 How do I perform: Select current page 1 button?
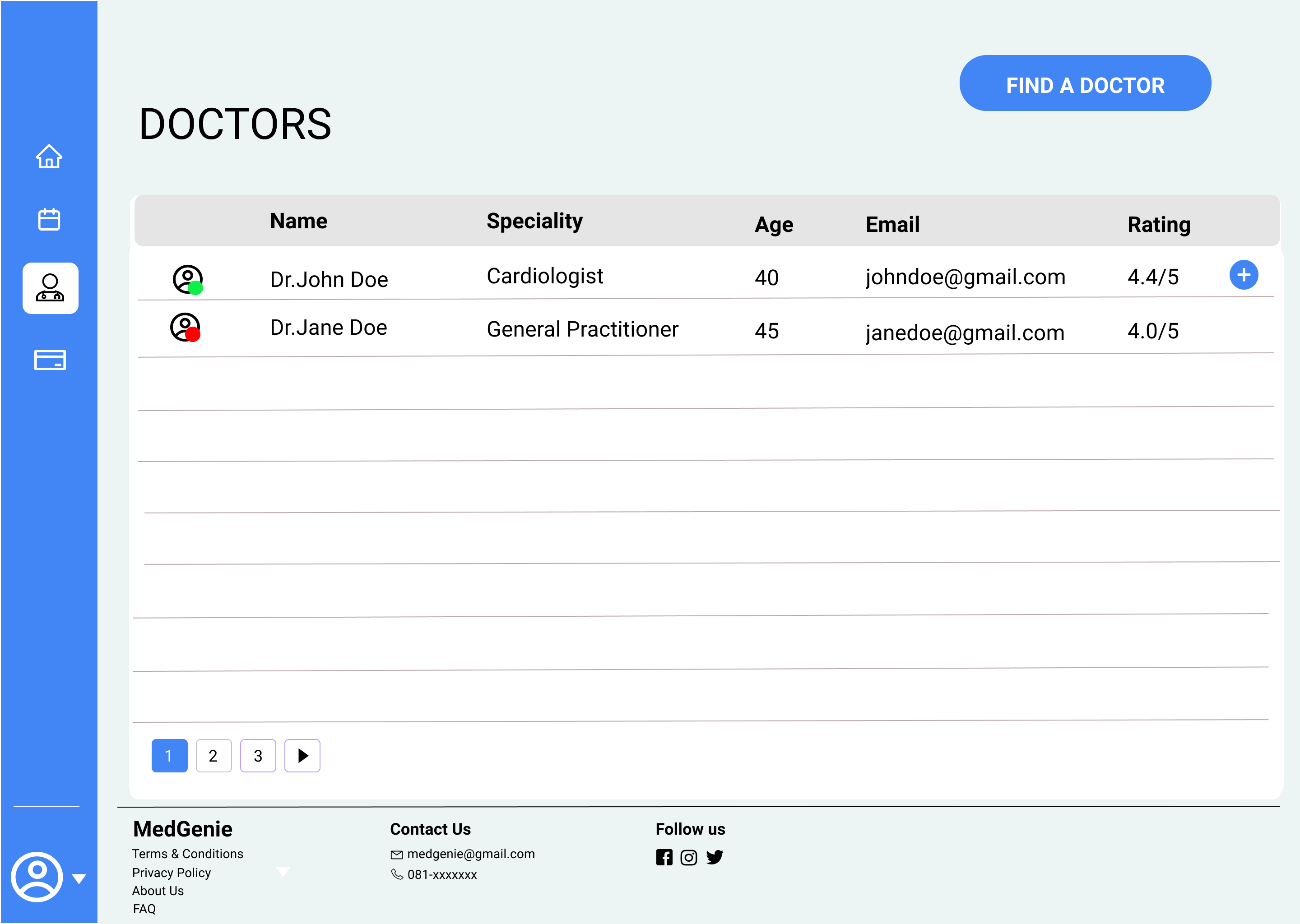[169, 756]
